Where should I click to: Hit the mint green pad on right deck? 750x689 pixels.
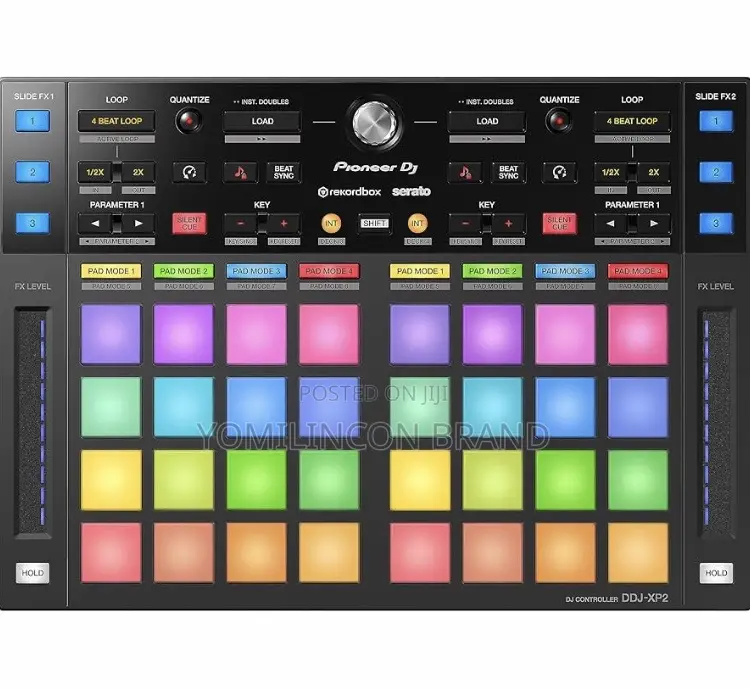coord(420,407)
